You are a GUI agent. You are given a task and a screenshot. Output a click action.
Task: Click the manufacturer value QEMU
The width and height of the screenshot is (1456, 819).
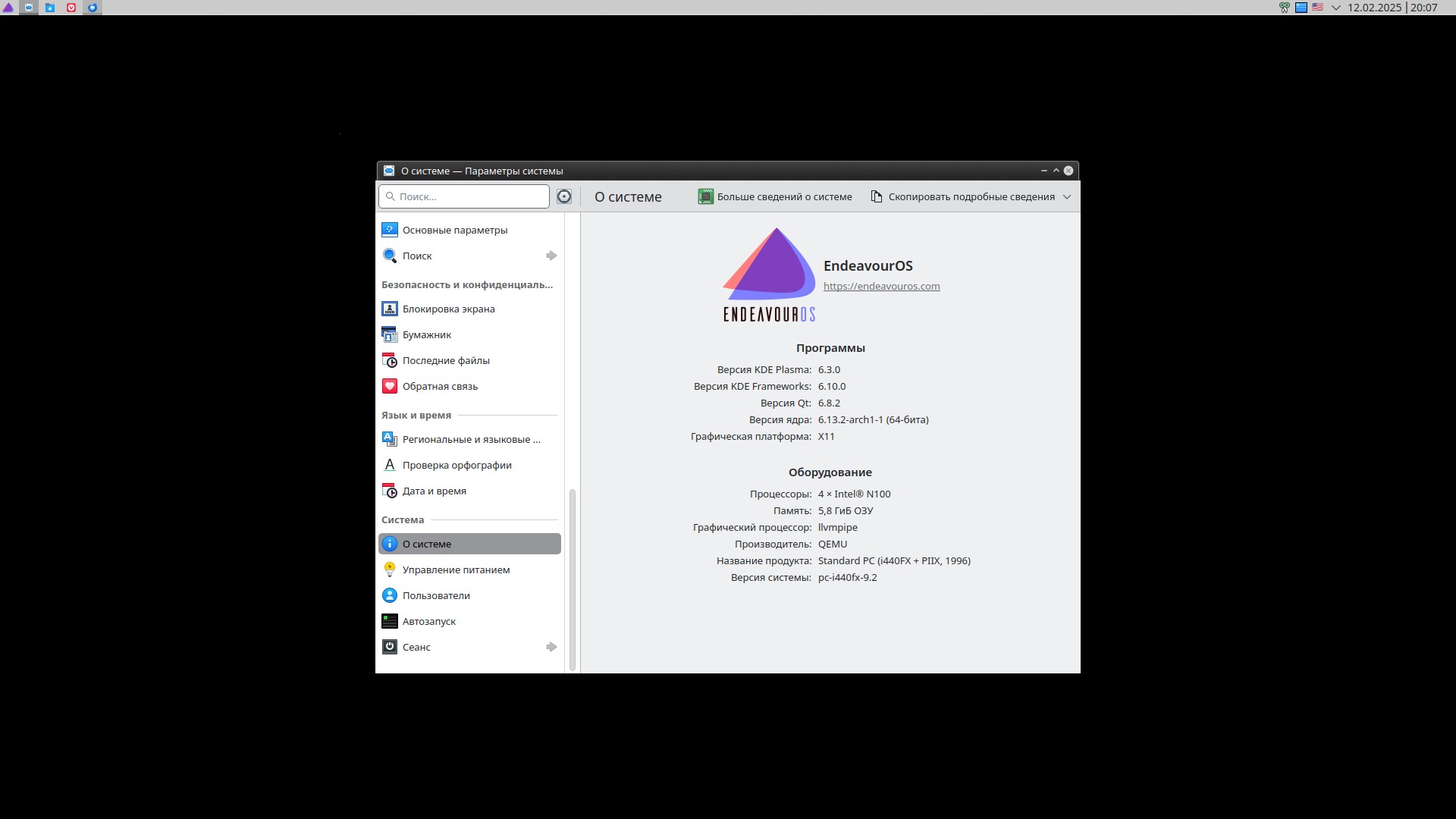click(x=833, y=544)
